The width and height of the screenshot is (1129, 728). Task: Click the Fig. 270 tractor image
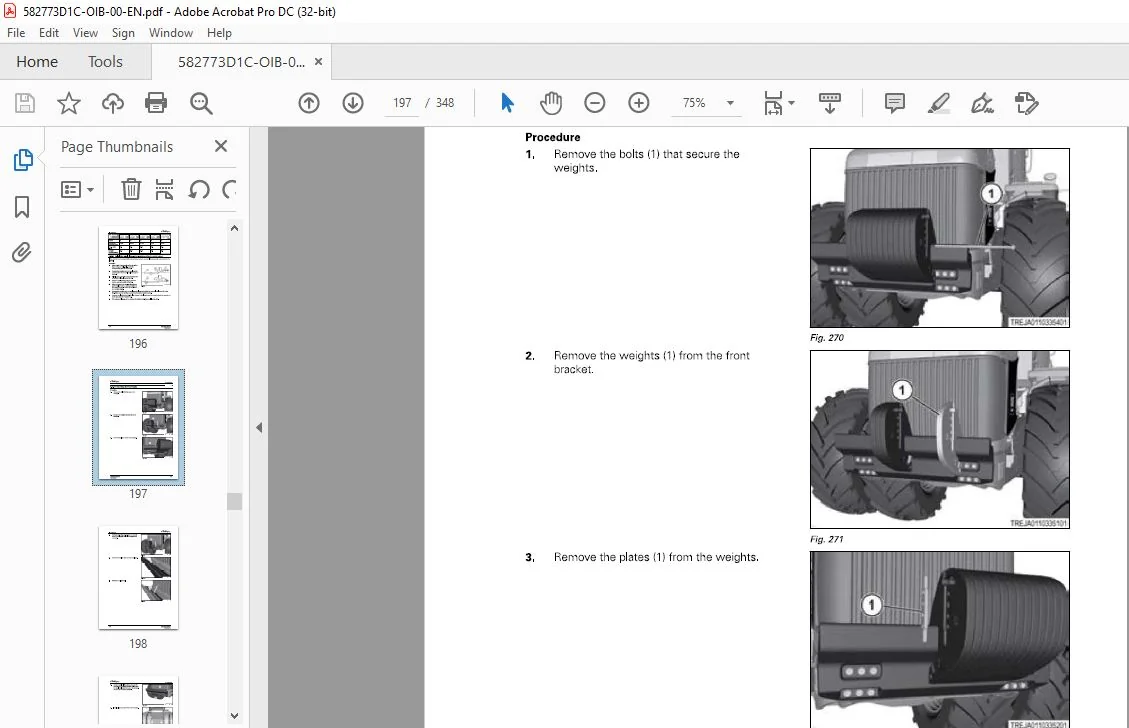coord(940,238)
